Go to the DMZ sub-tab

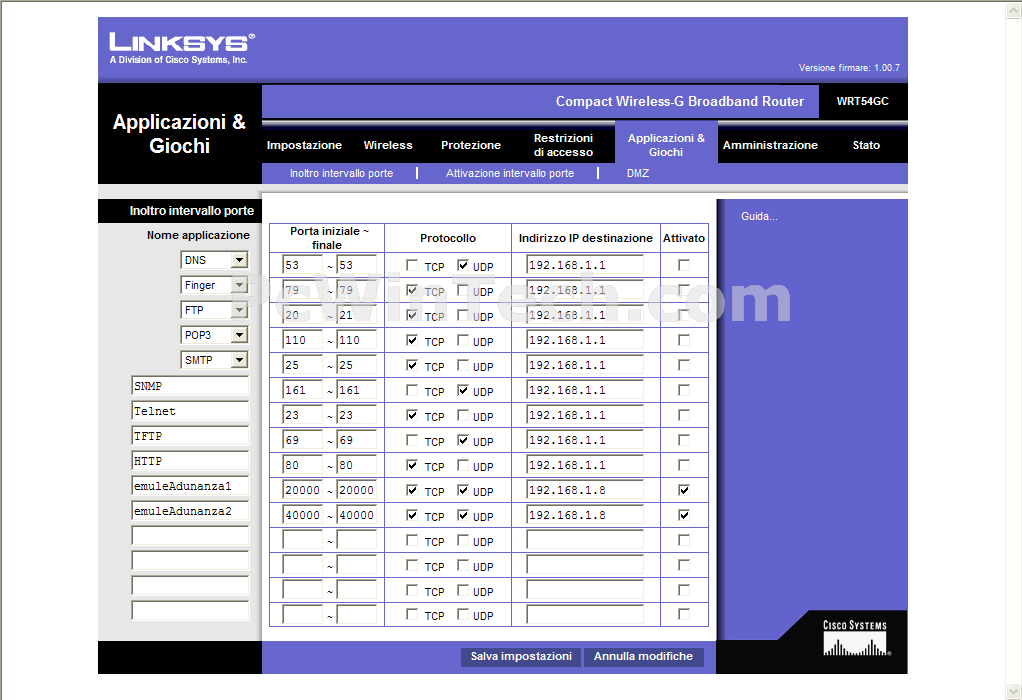(637, 173)
